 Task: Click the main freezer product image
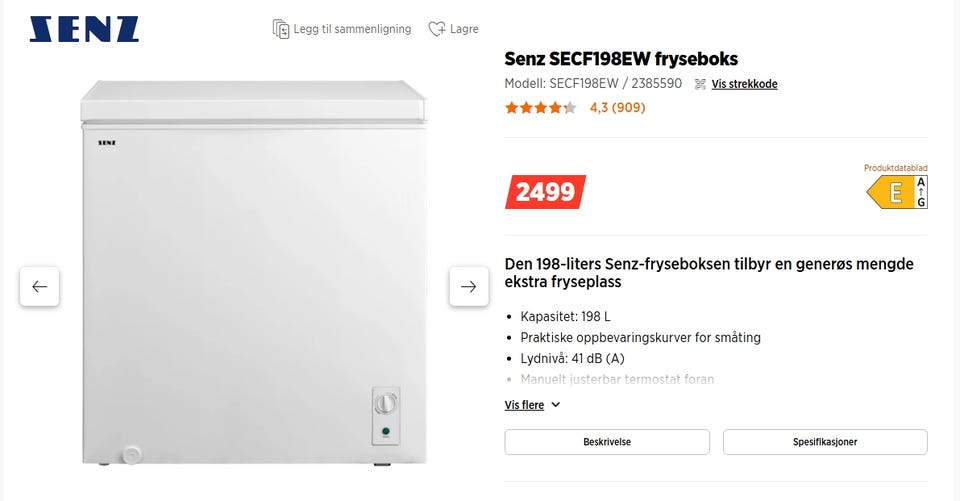click(253, 272)
